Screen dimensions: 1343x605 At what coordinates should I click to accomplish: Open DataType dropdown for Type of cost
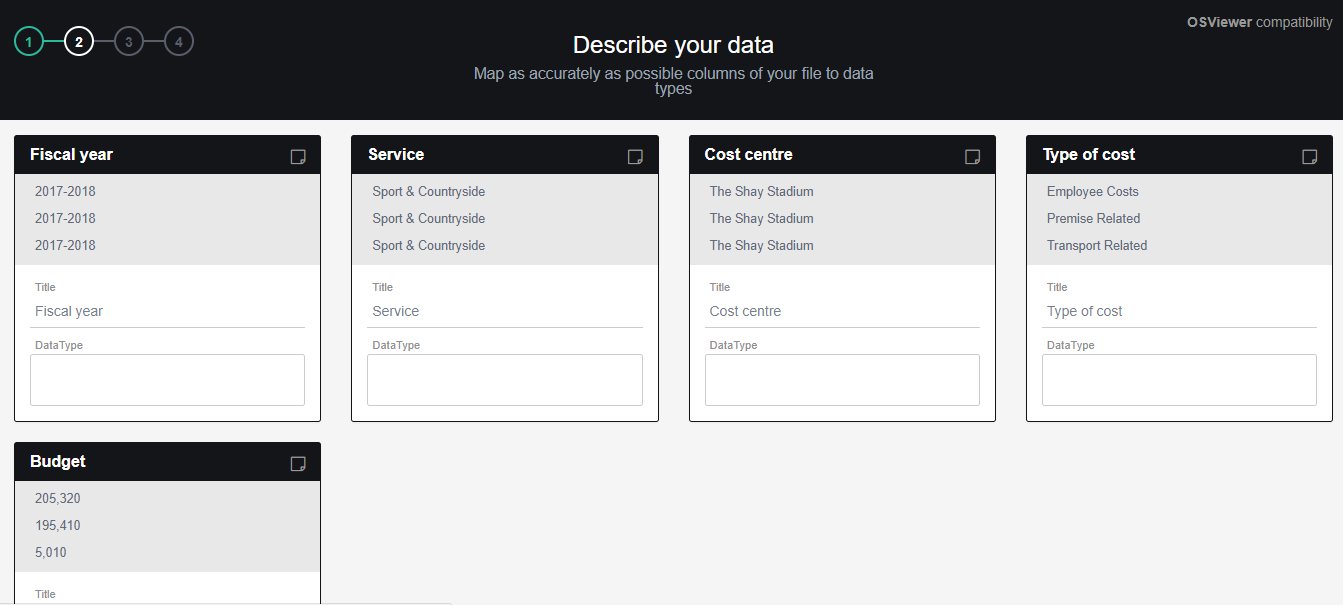(x=1179, y=380)
